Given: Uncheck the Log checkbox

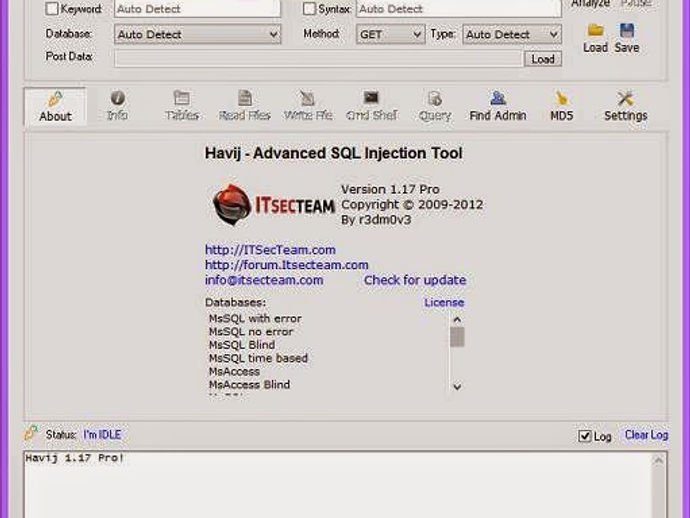Looking at the screenshot, I should point(584,436).
